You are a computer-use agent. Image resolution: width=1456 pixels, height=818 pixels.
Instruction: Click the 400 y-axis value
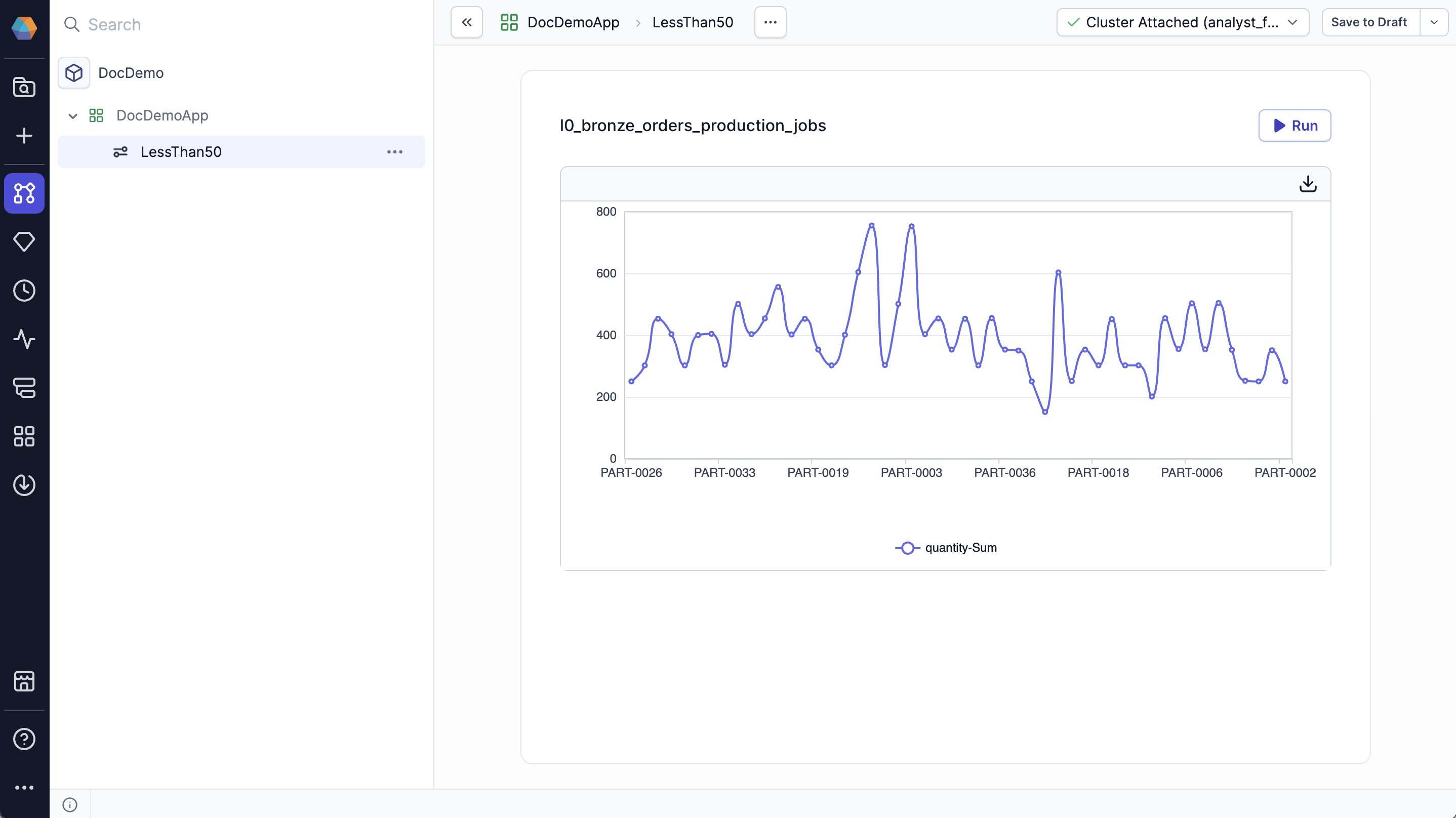(x=606, y=335)
